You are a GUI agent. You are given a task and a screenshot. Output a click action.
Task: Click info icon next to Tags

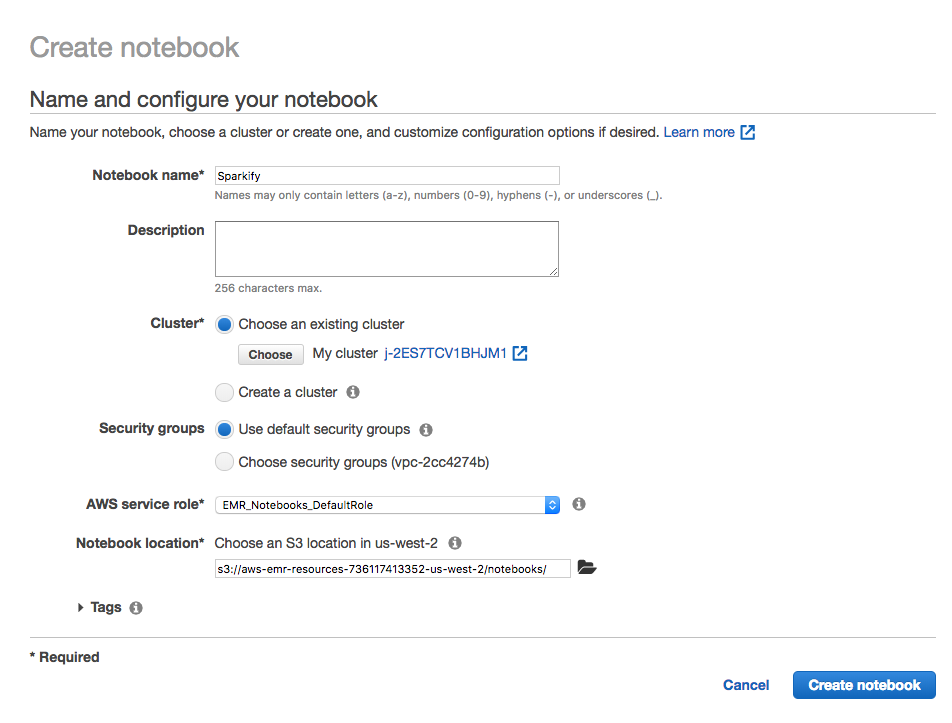coord(136,607)
